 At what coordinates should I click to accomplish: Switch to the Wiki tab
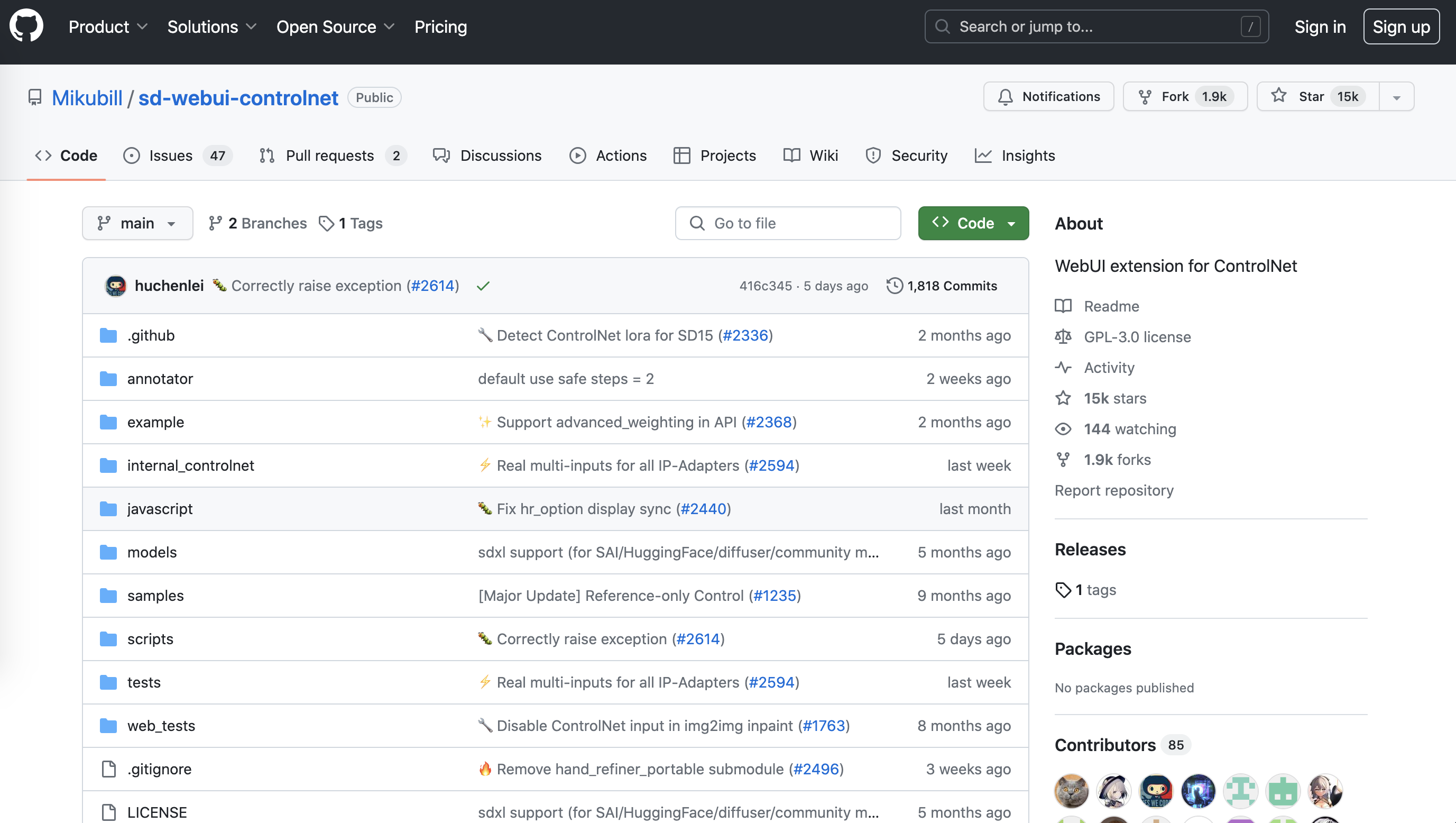(810, 156)
